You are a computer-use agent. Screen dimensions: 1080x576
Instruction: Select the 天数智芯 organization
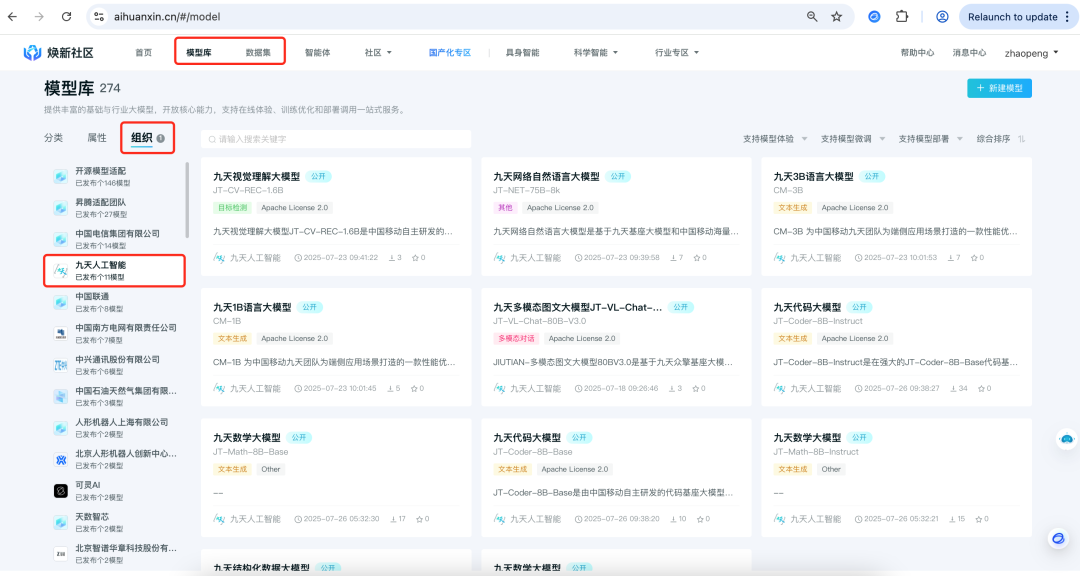[x=115, y=522]
